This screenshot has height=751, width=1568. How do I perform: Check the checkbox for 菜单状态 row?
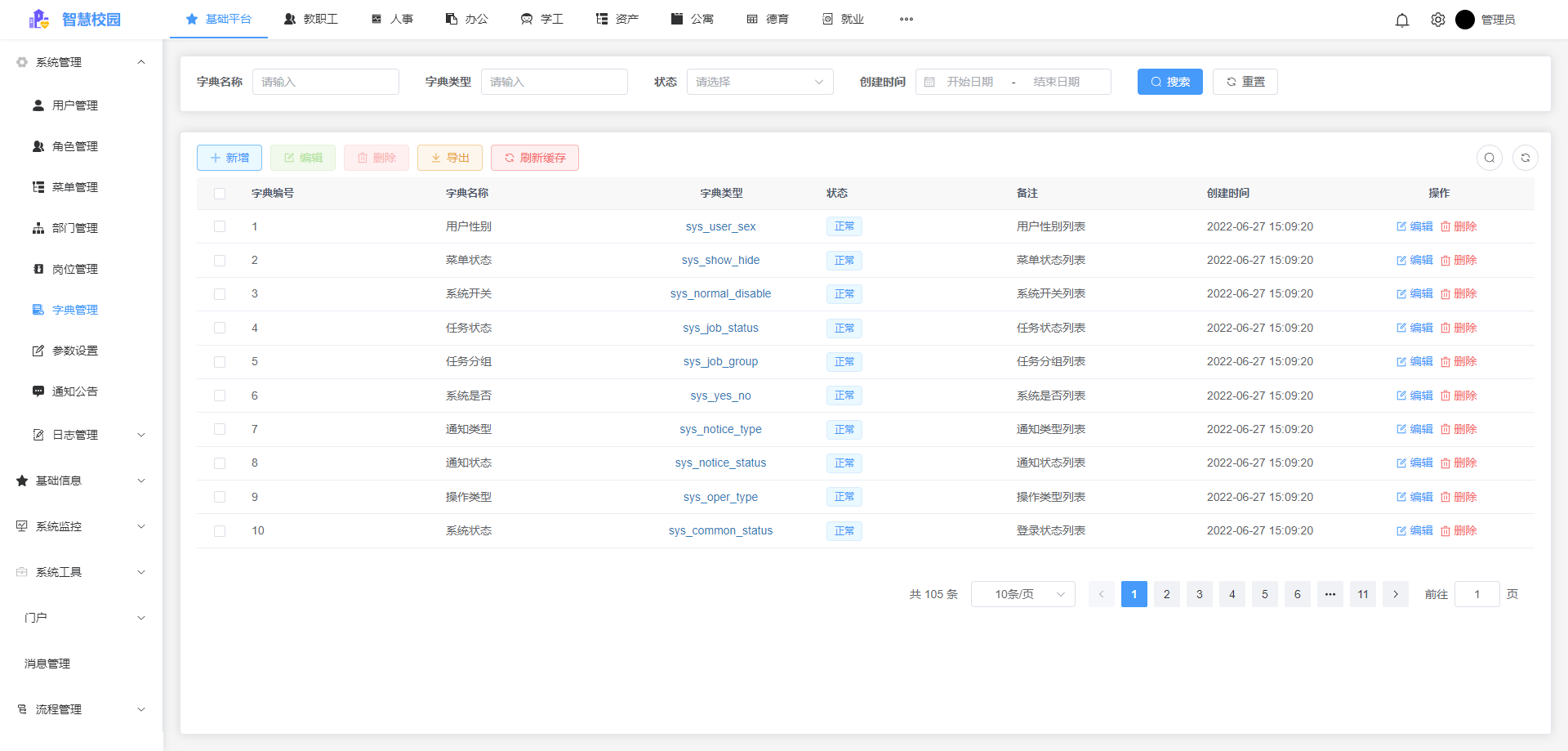219,260
